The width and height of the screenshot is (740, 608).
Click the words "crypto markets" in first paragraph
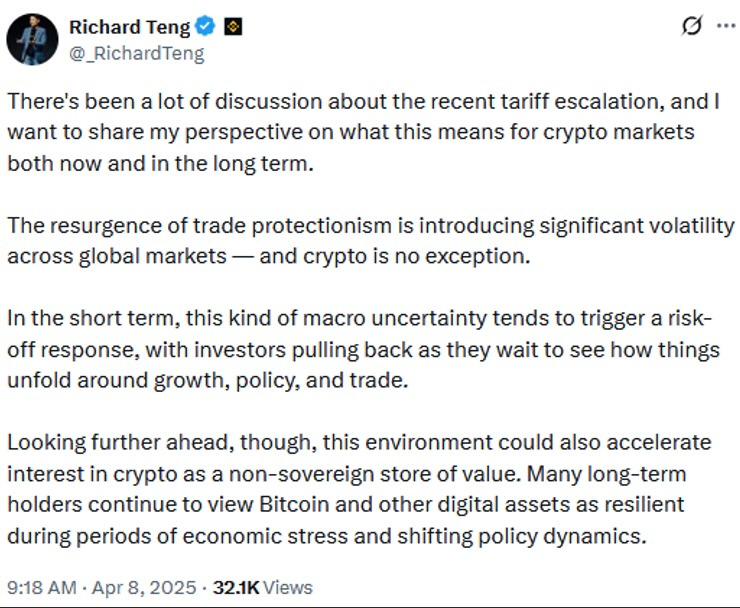[619, 133]
